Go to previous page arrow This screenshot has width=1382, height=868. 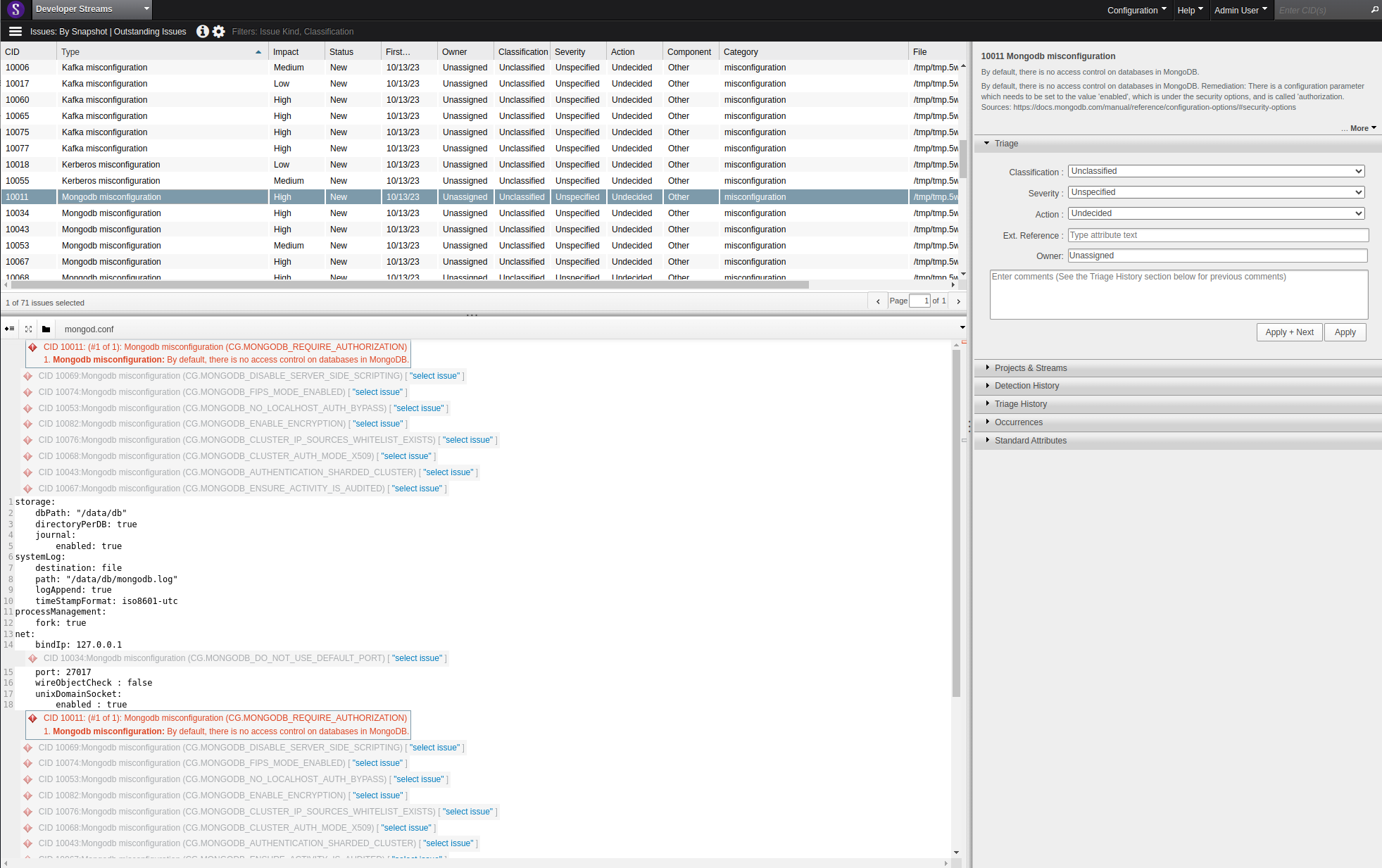878,301
